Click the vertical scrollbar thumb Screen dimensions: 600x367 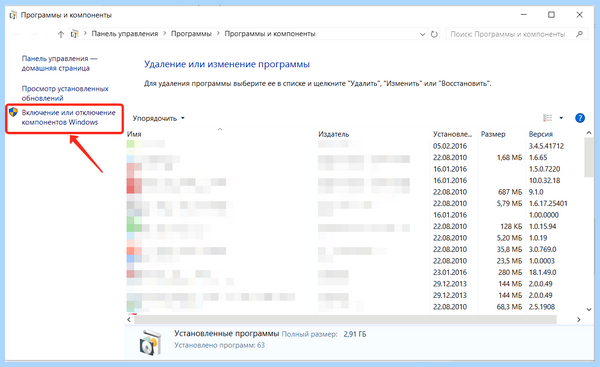tap(589, 157)
